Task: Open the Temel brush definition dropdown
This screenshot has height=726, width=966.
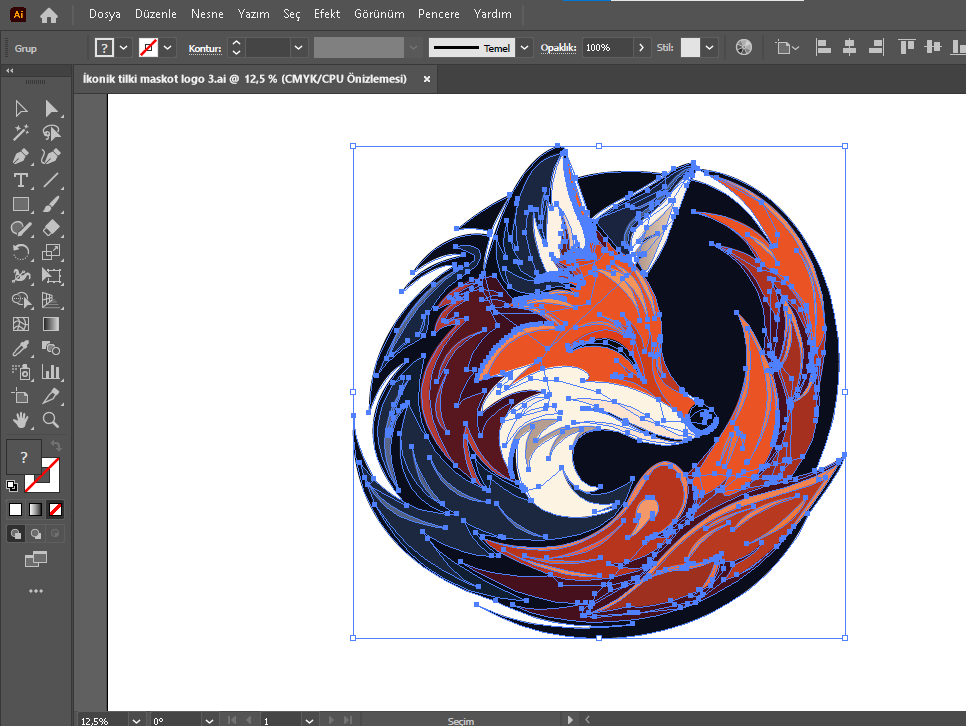Action: click(x=524, y=47)
